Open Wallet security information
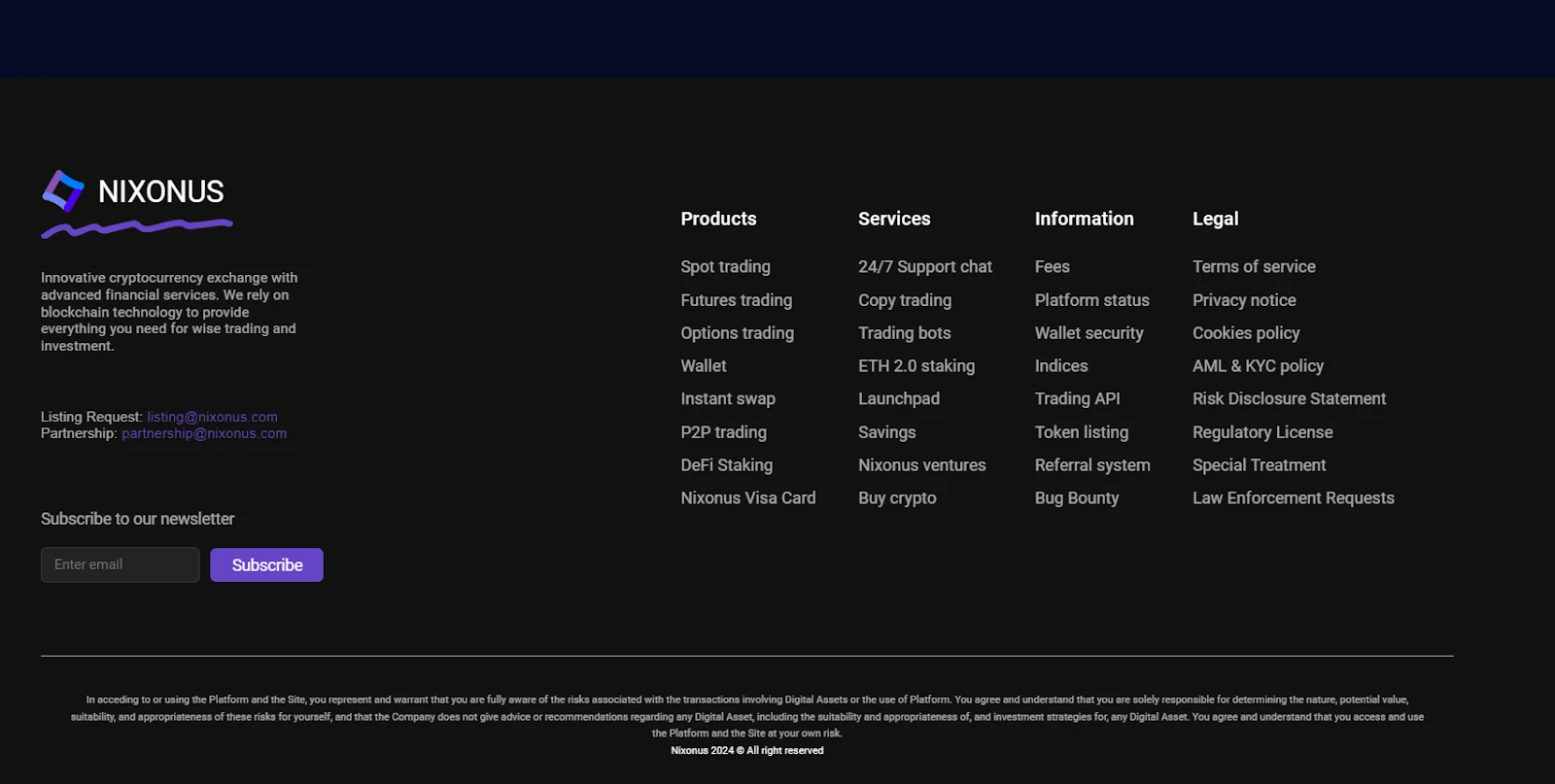 1088,333
